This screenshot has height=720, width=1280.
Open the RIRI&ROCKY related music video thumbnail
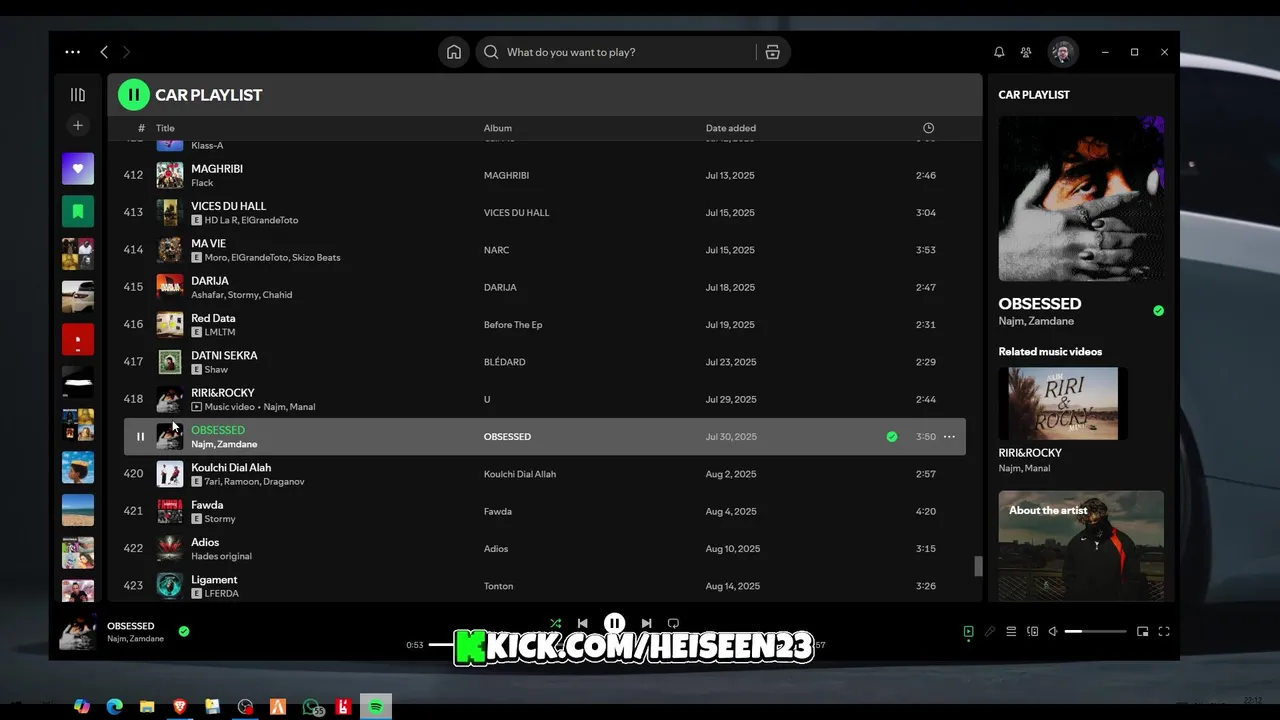tap(1063, 403)
